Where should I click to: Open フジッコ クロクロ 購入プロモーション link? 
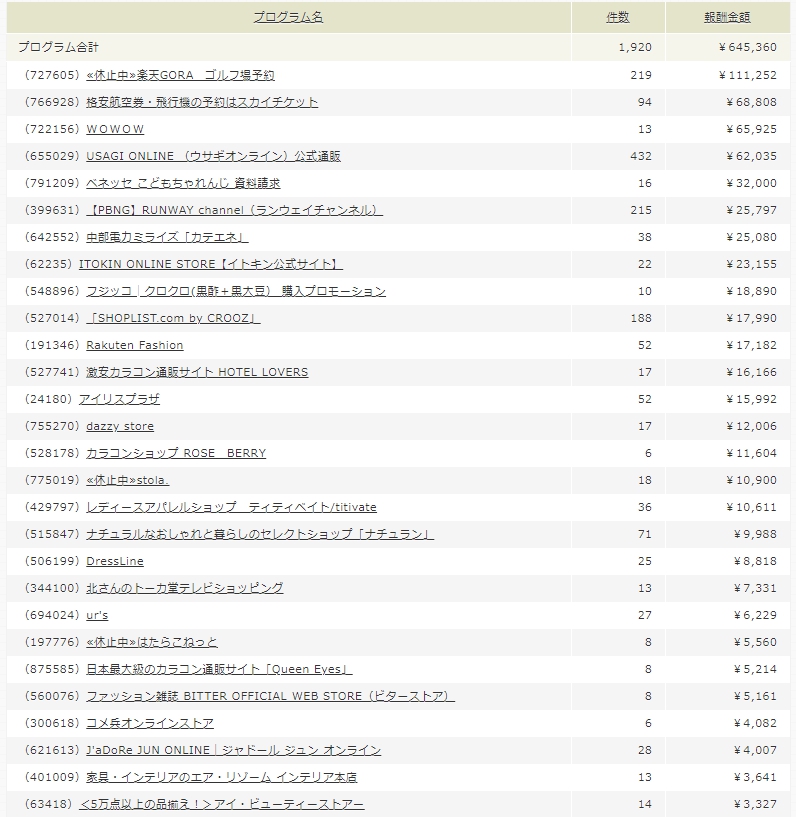236,291
